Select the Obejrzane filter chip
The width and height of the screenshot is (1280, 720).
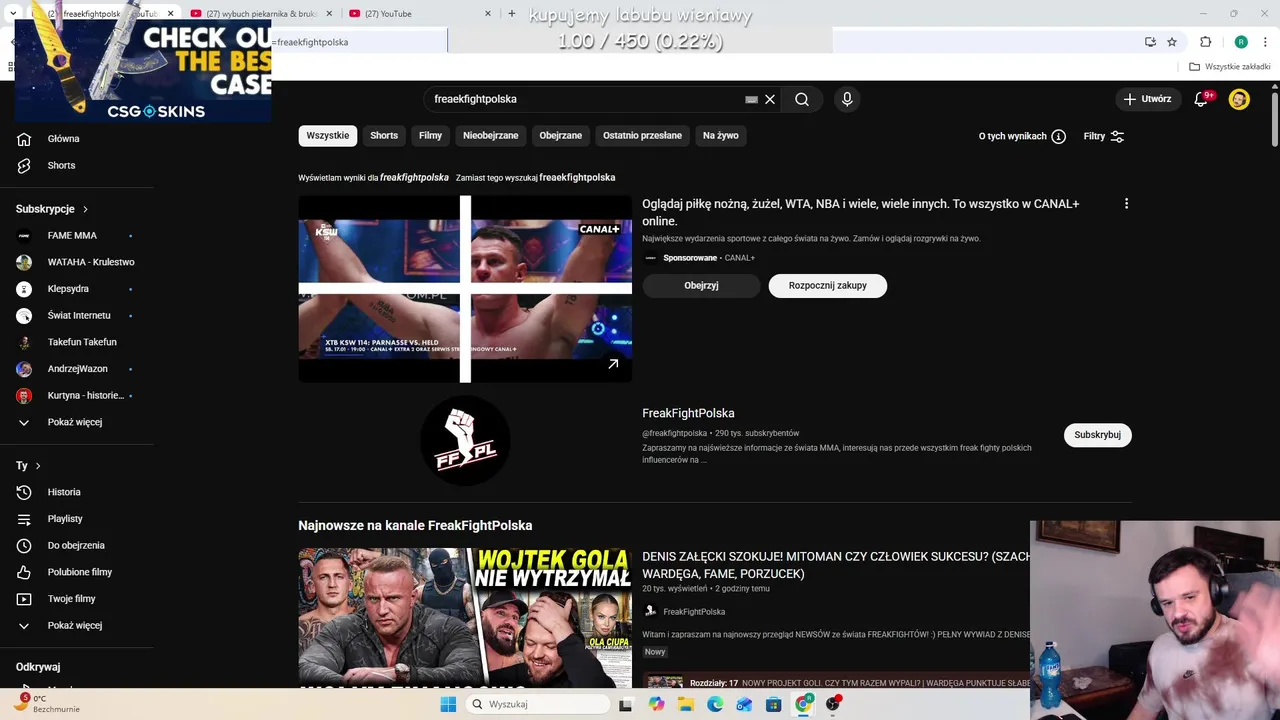point(561,136)
